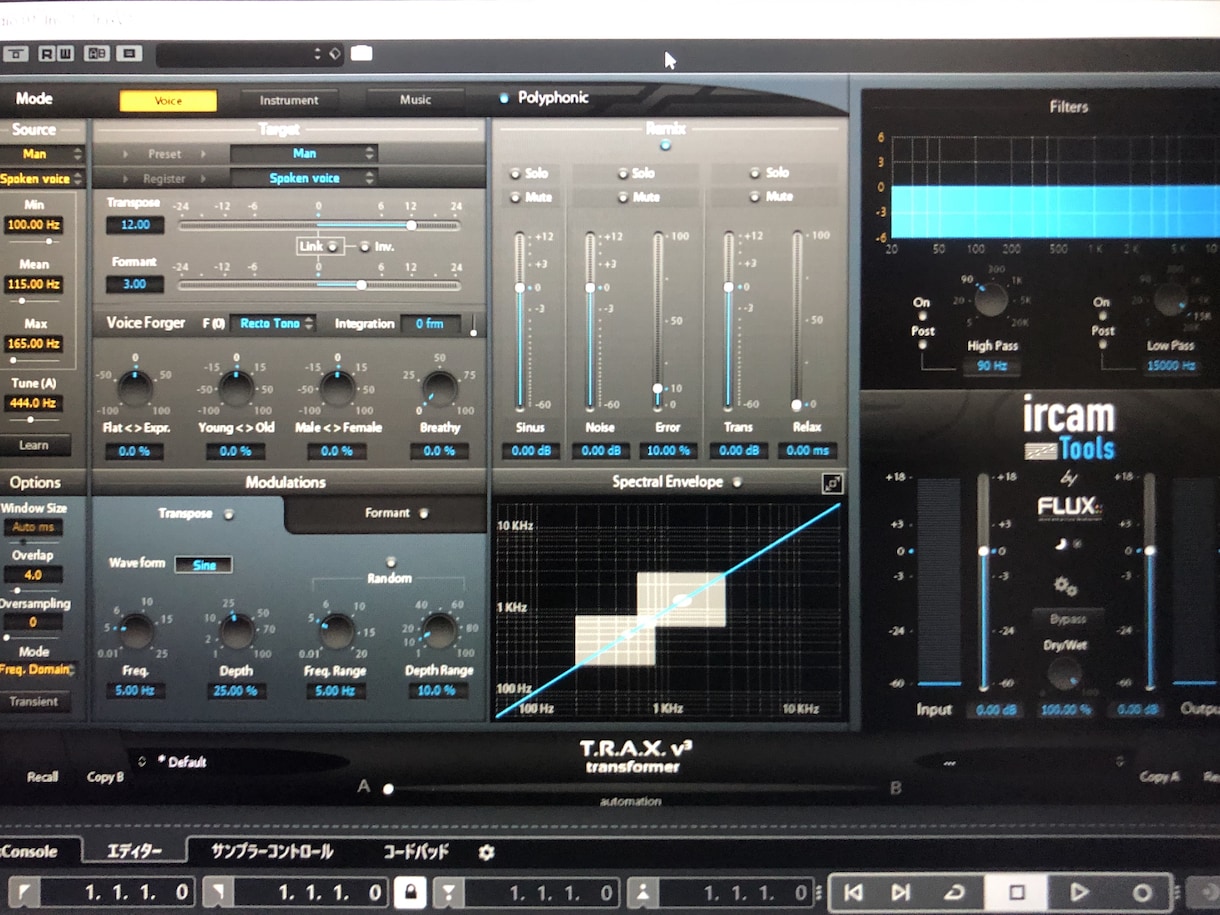Enable the Random modulation toggle

[390, 562]
